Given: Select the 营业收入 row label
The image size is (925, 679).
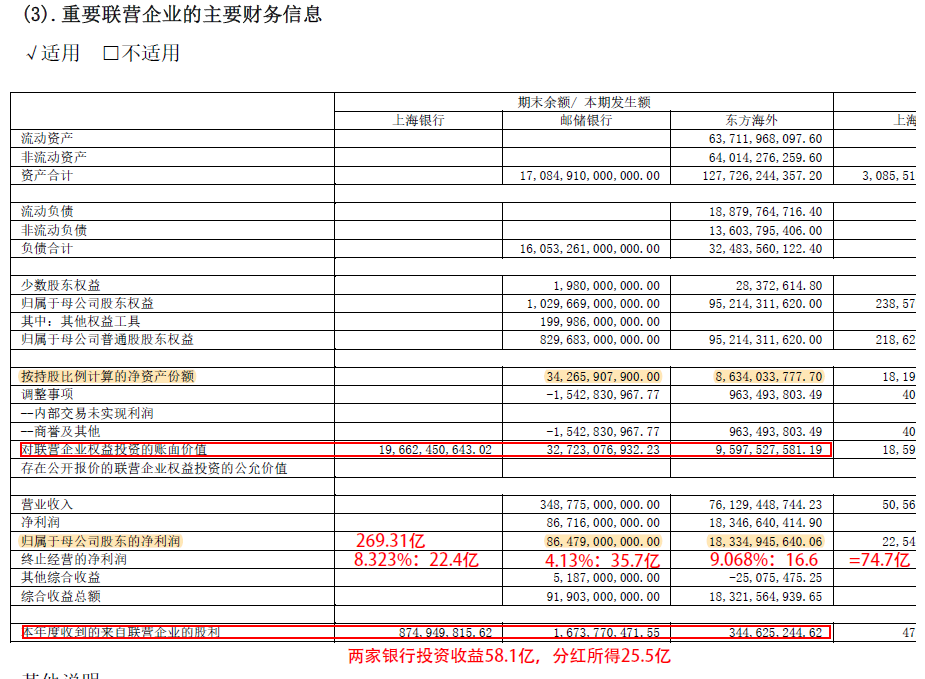Looking at the screenshot, I should [47, 504].
